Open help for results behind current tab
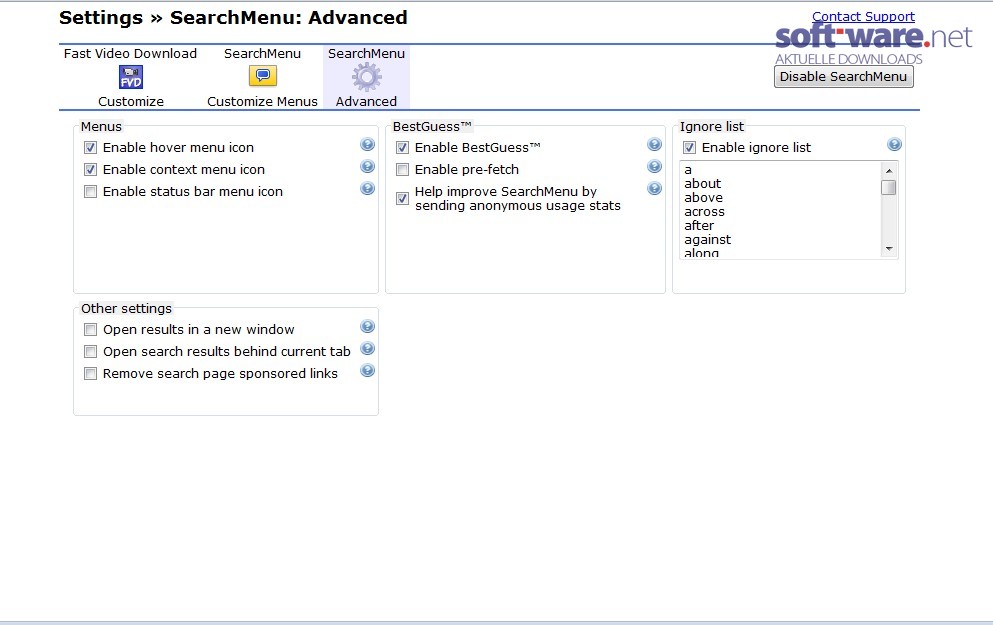This screenshot has width=993, height=625. (367, 348)
